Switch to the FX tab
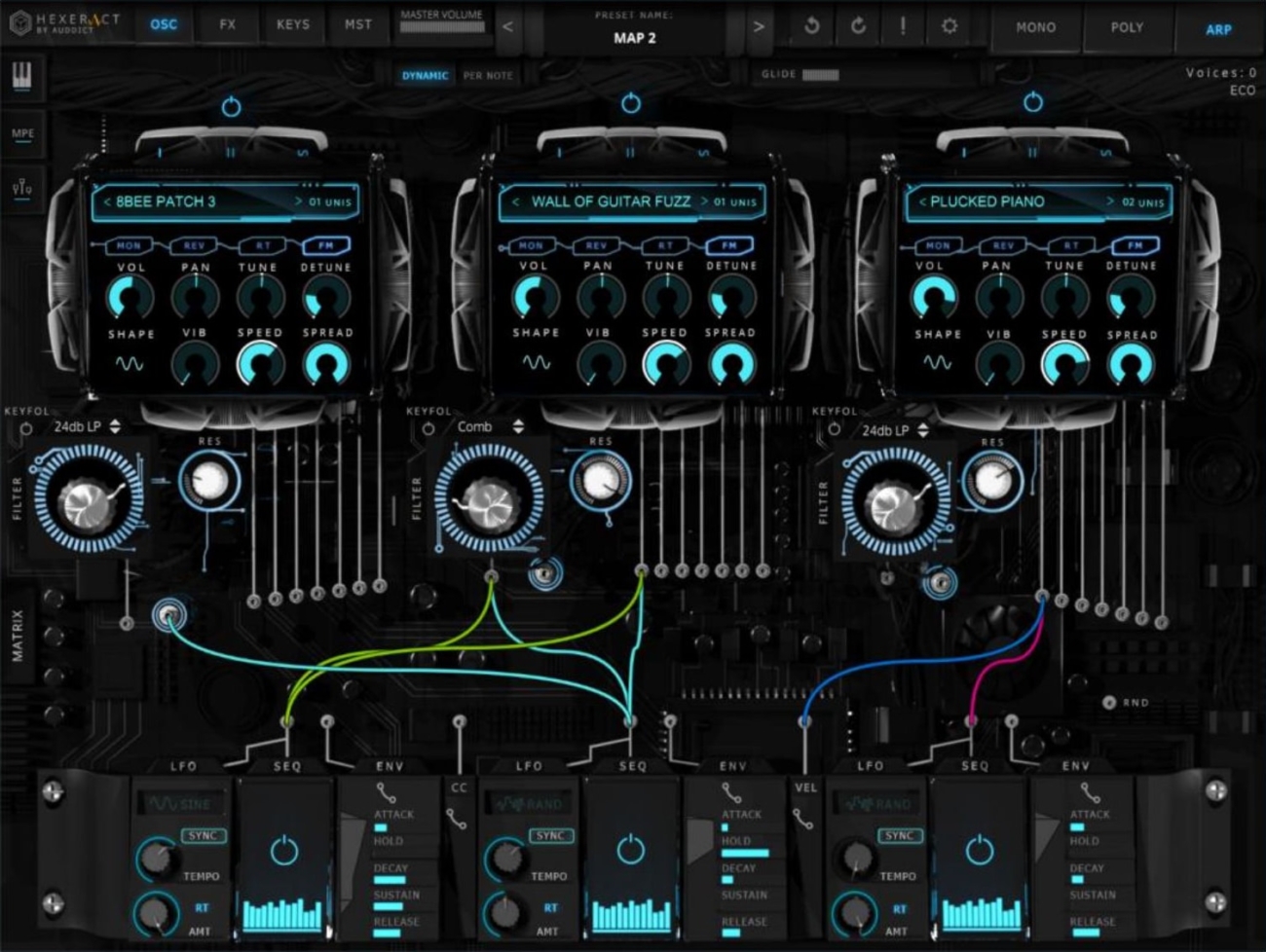Viewport: 1266px width, 952px height. [228, 26]
